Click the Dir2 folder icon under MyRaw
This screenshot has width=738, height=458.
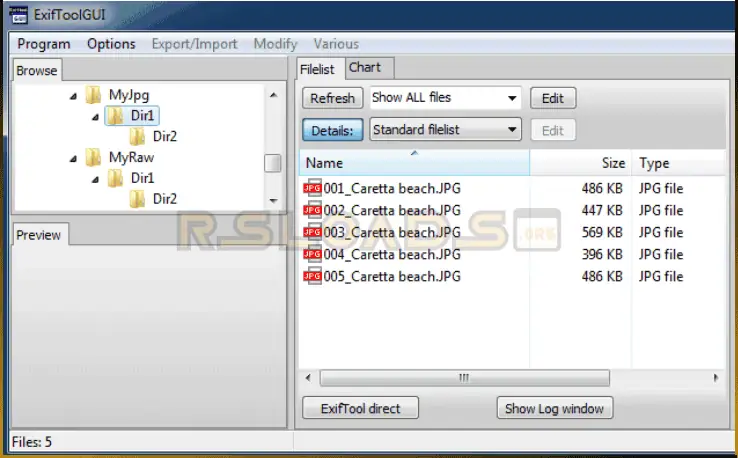pyautogui.click(x=138, y=199)
